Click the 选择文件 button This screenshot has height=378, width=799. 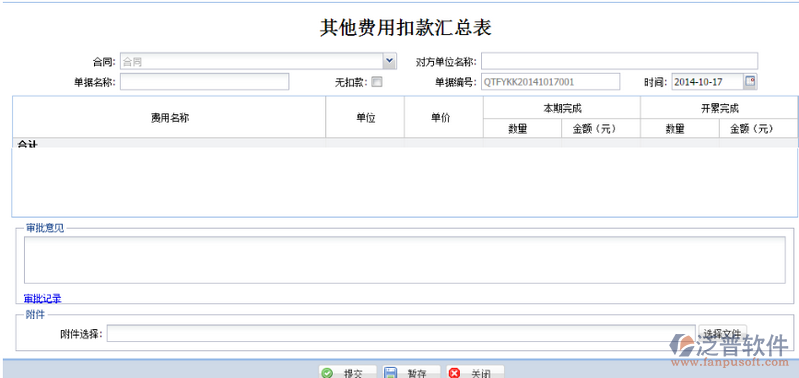[x=722, y=333]
